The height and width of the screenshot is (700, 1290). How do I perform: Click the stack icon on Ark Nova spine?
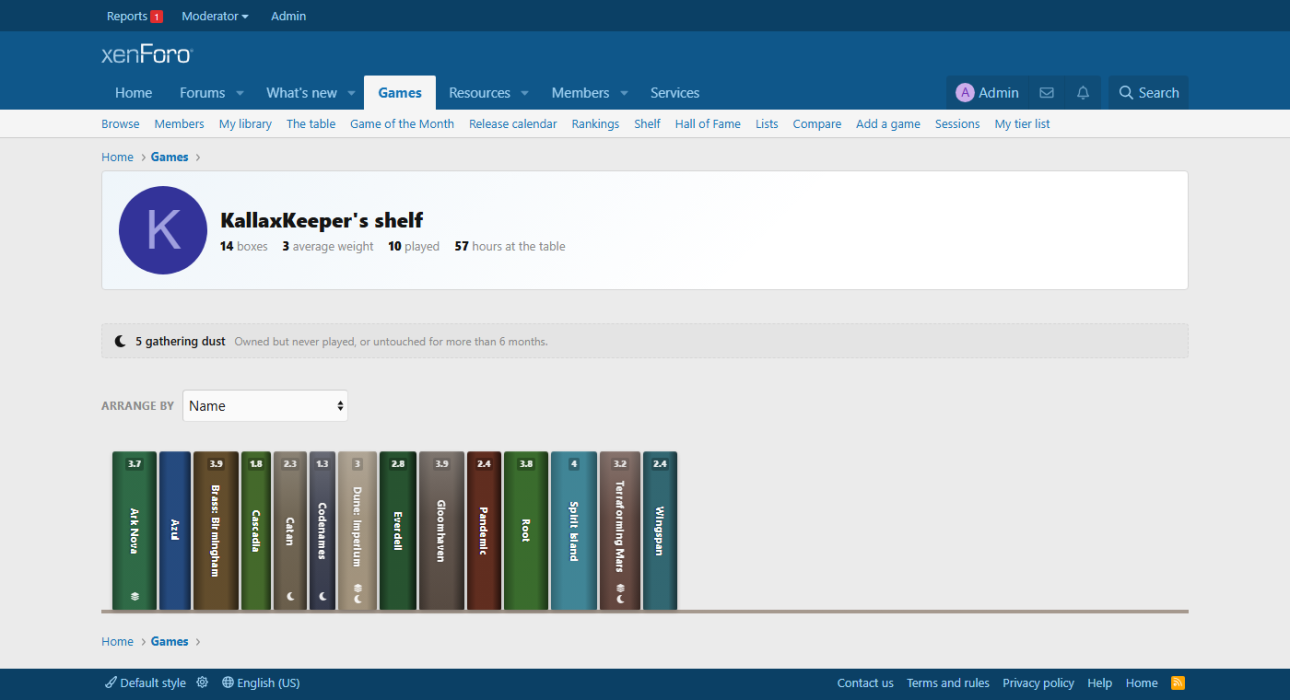pos(135,596)
